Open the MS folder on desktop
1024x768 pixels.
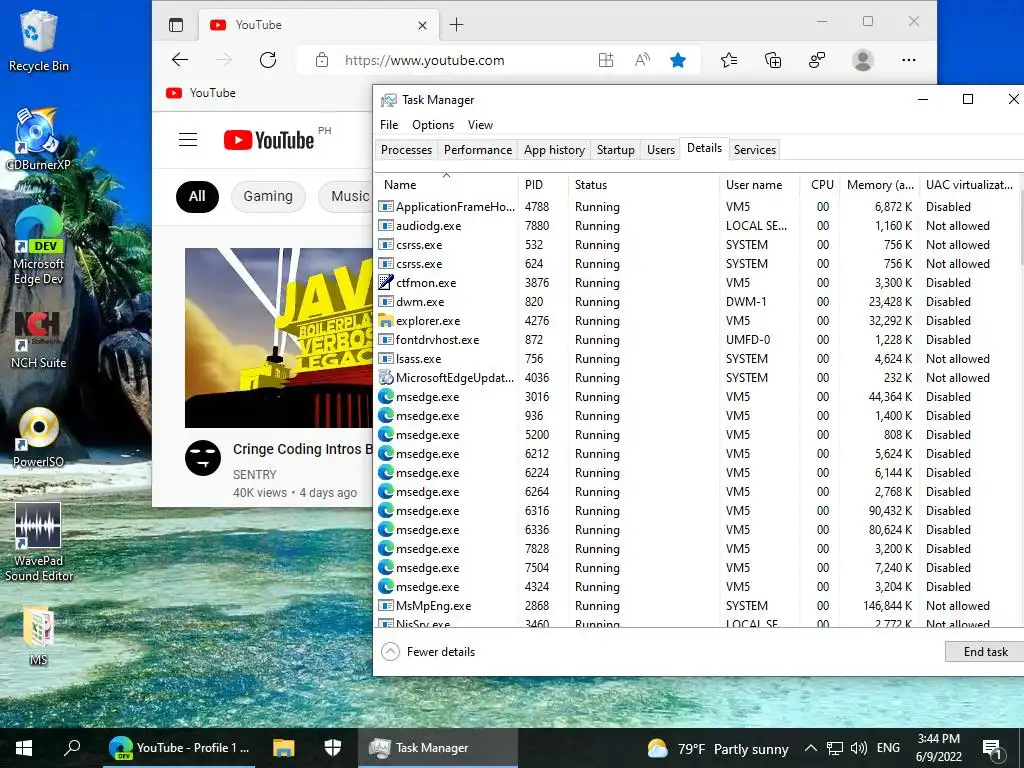click(39, 636)
